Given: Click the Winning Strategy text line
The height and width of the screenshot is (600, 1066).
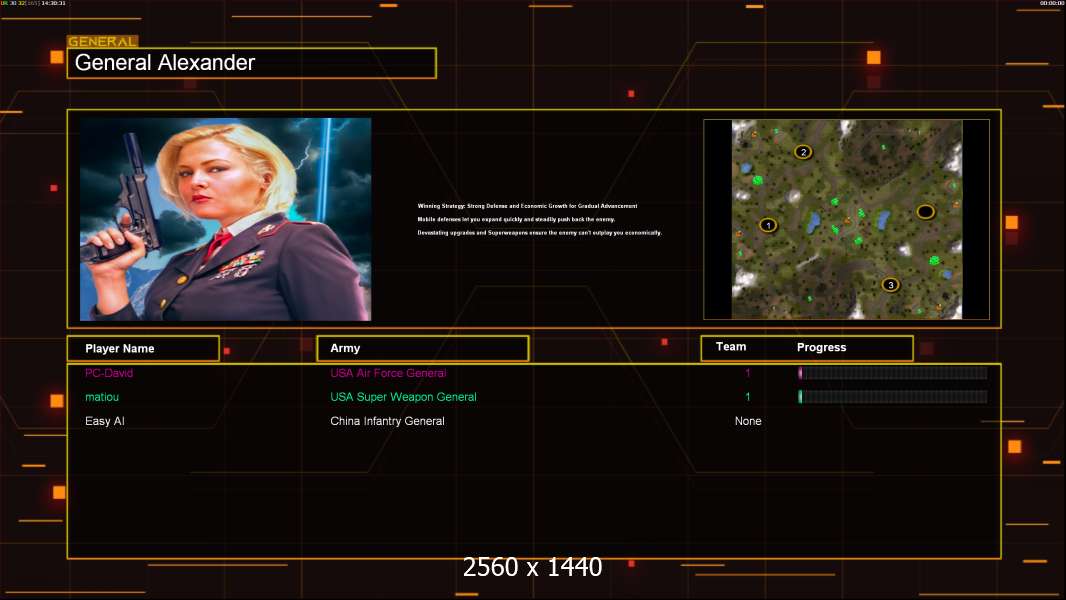Looking at the screenshot, I should (528, 206).
